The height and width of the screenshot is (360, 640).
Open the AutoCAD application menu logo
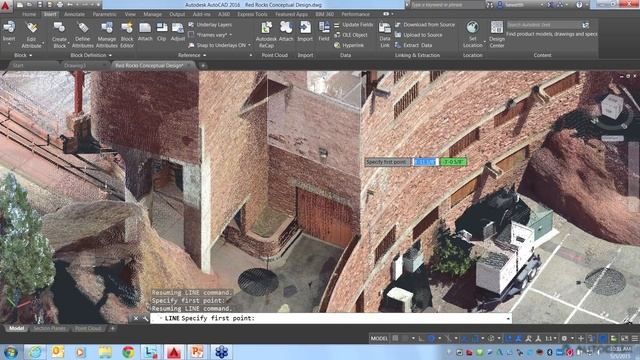click(x=6, y=6)
